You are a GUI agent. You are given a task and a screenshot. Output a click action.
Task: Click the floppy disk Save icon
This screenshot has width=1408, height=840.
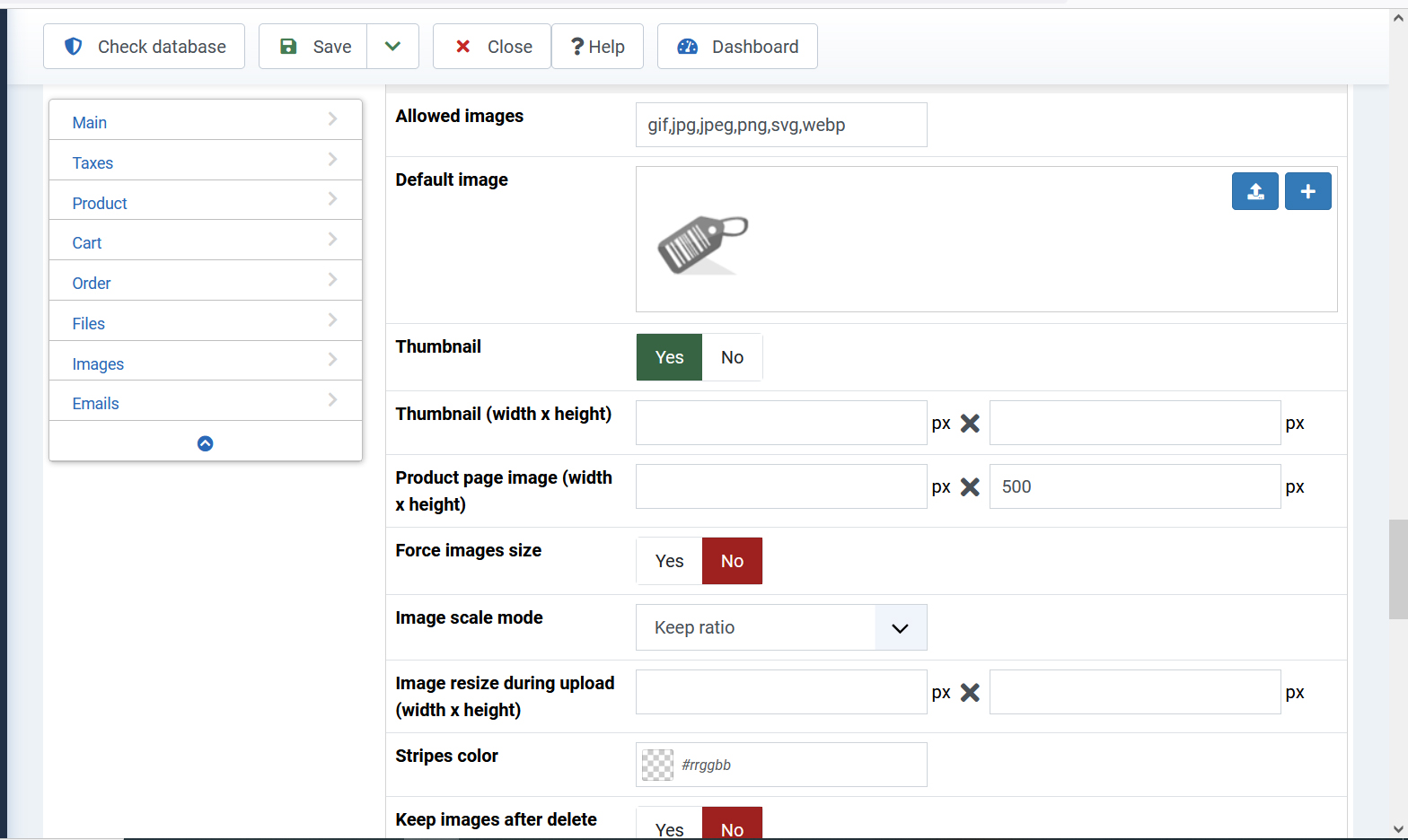tap(288, 47)
